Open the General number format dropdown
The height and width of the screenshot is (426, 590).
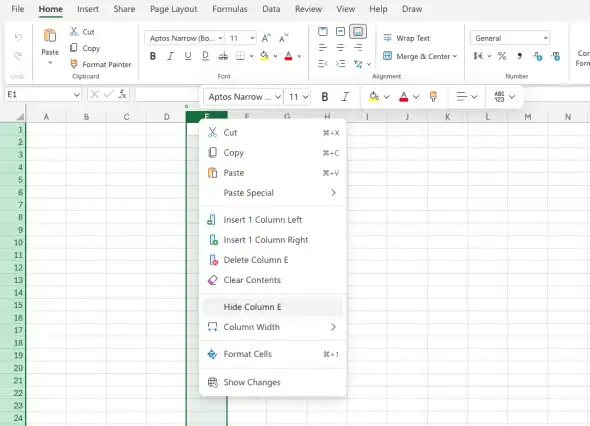tap(545, 38)
